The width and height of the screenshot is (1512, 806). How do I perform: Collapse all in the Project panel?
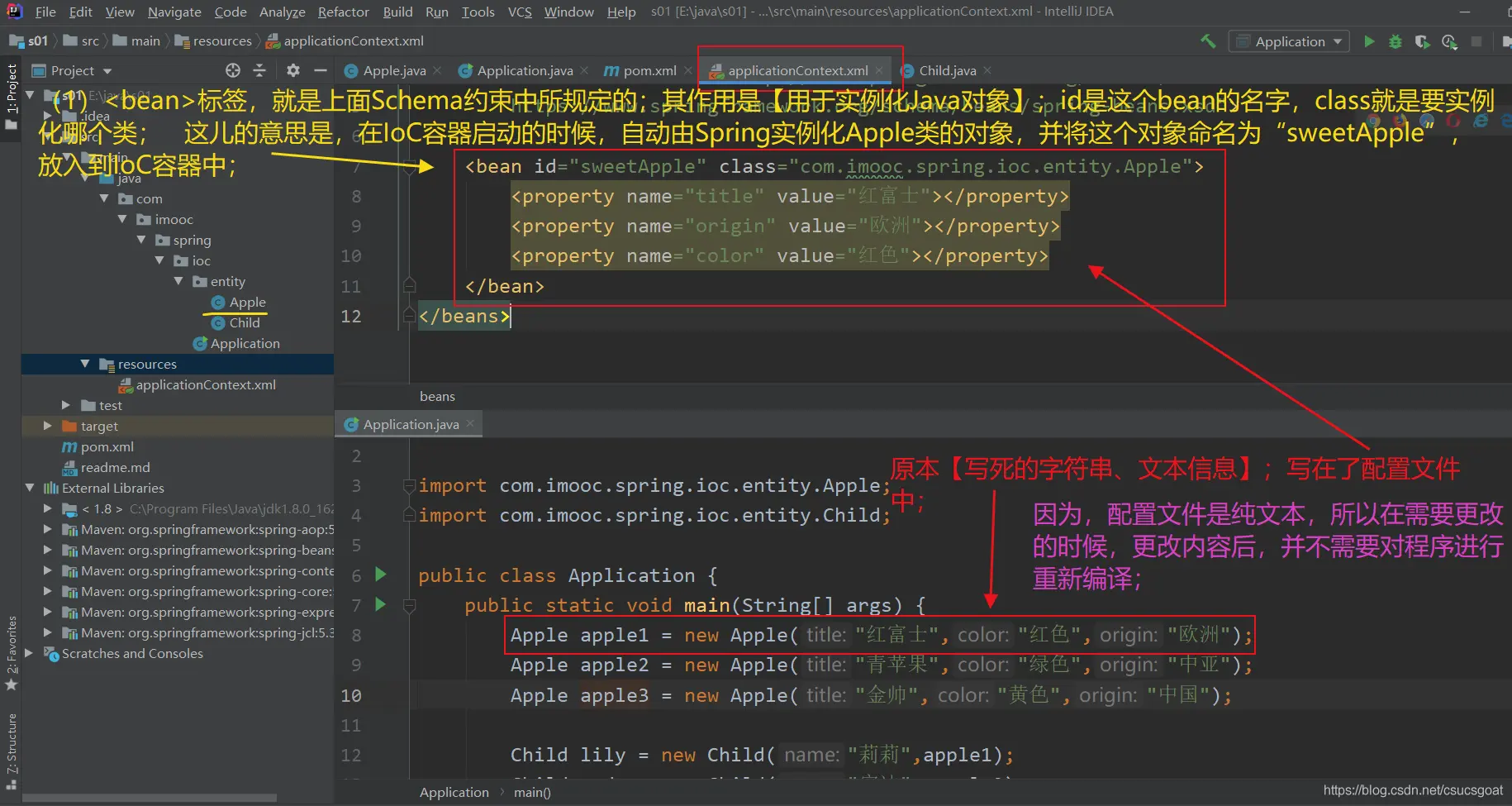[259, 70]
